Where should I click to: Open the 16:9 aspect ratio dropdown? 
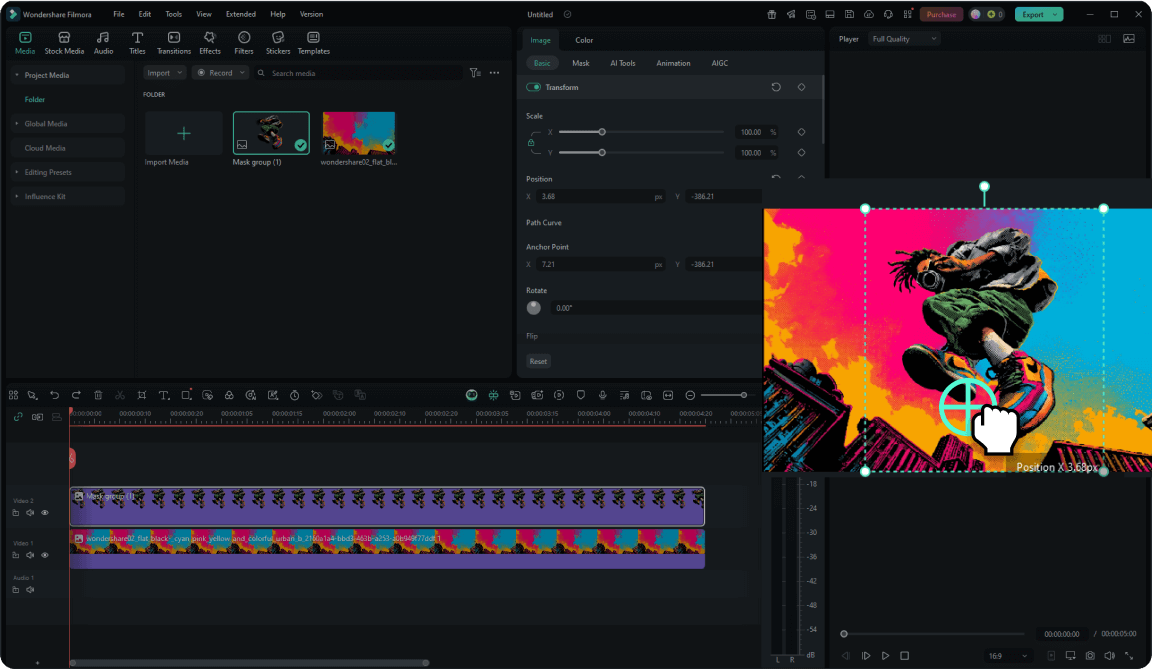click(x=1007, y=655)
